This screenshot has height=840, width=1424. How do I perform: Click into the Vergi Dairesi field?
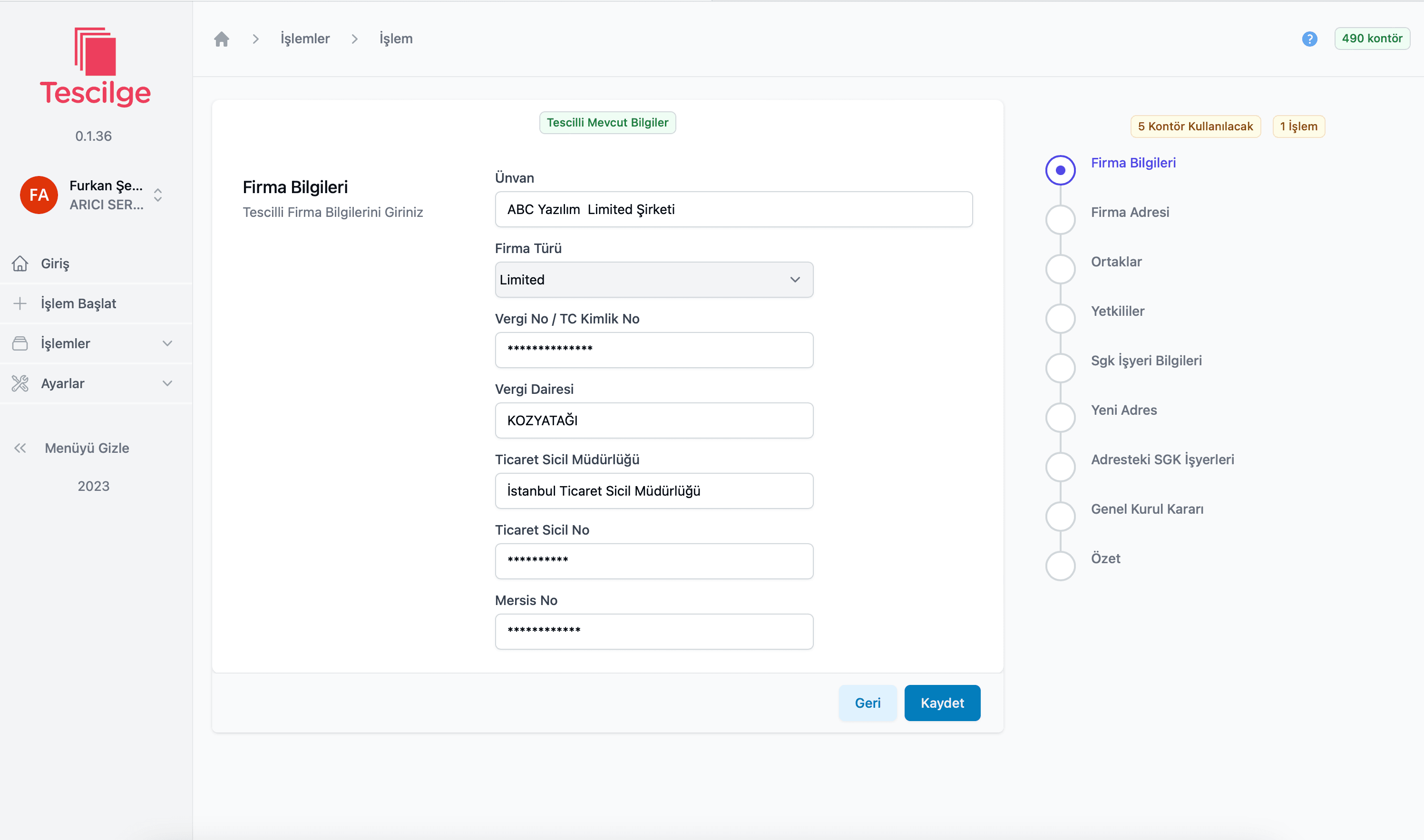coord(653,420)
